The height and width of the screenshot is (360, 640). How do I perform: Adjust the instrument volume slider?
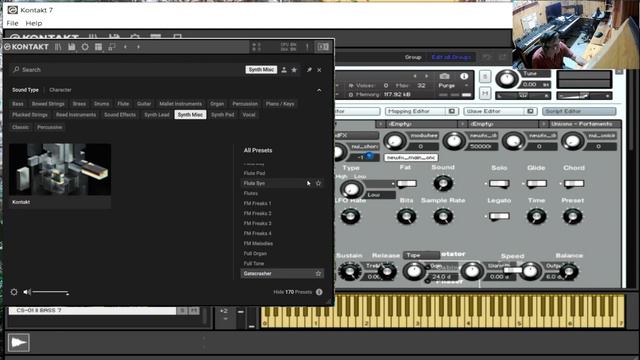point(584,96)
